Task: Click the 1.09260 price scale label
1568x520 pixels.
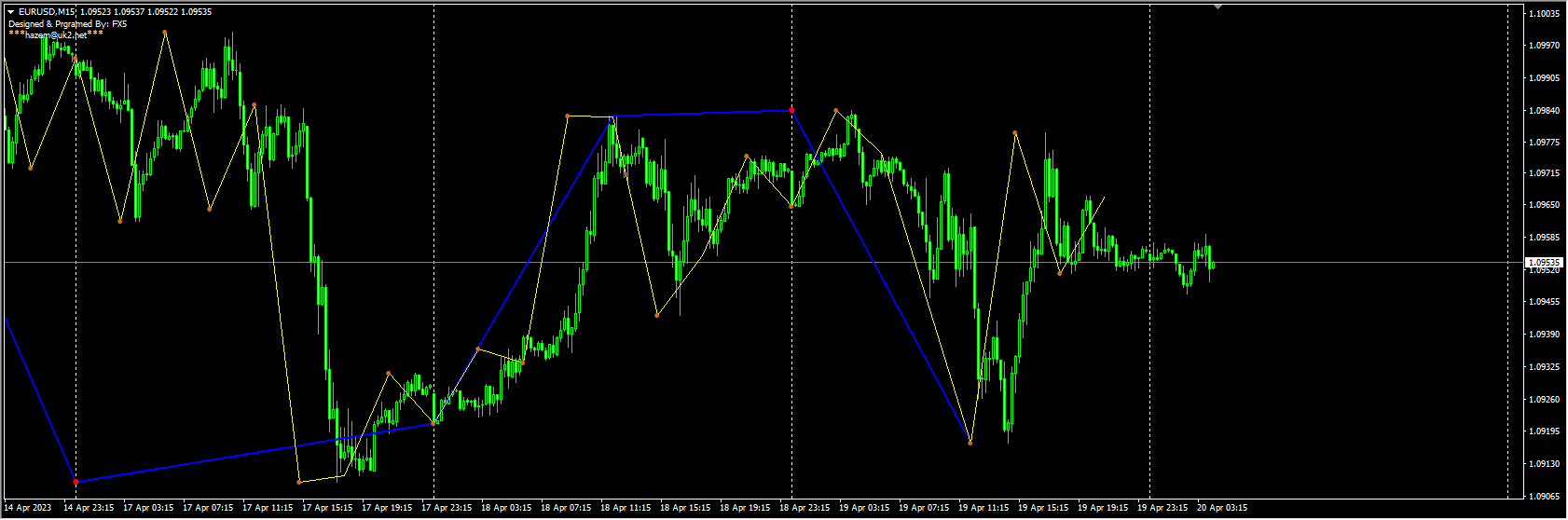Action: click(x=1545, y=400)
